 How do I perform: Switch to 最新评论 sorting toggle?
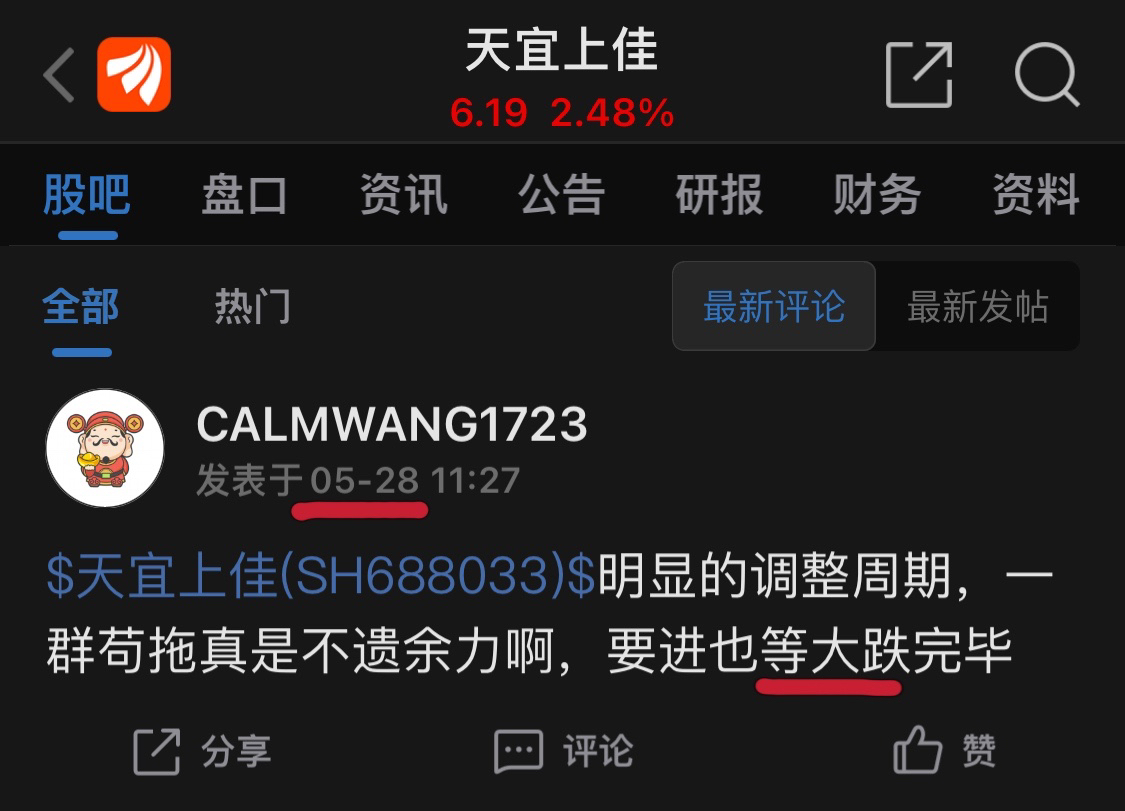pos(773,306)
